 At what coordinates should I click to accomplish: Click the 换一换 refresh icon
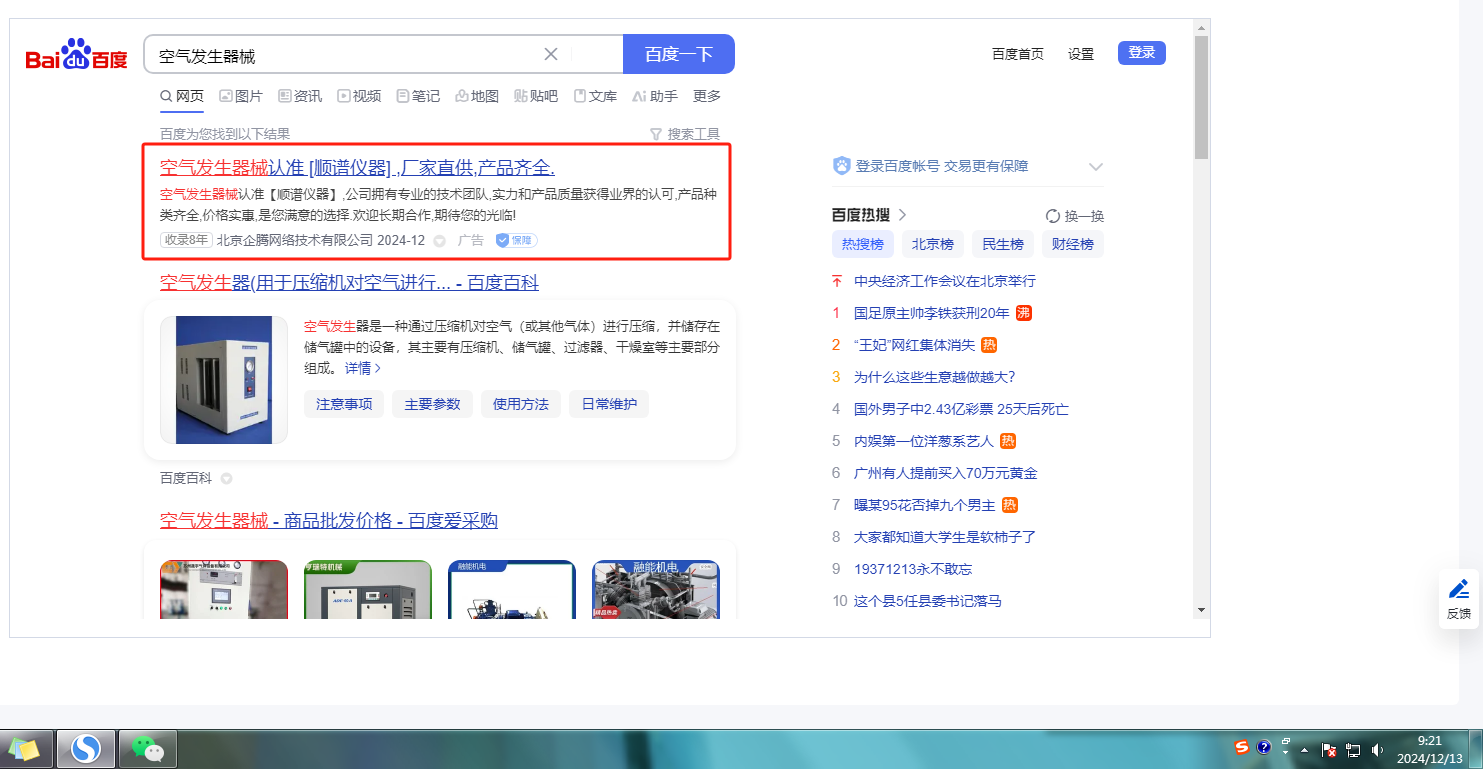click(1052, 216)
